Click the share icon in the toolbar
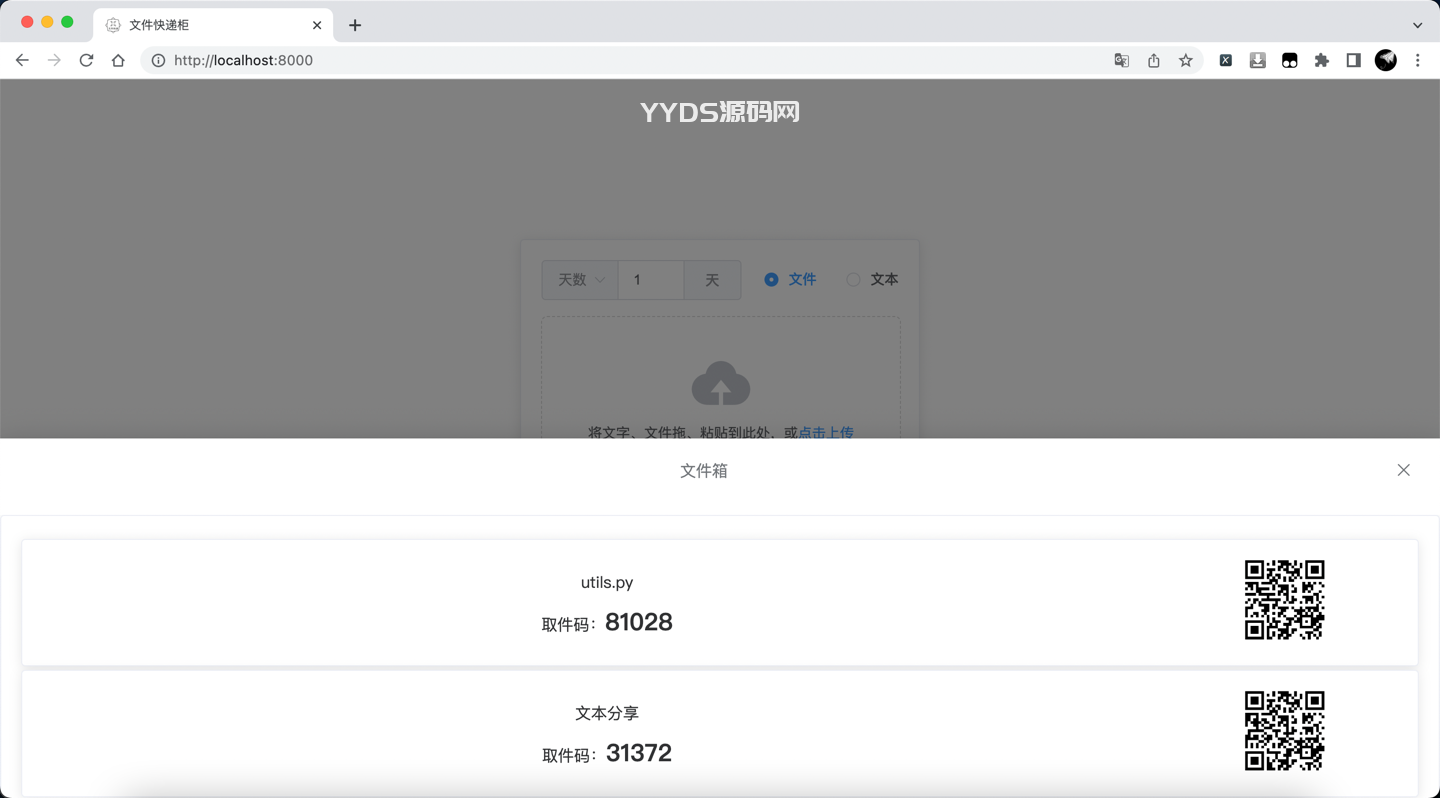 pos(1153,60)
